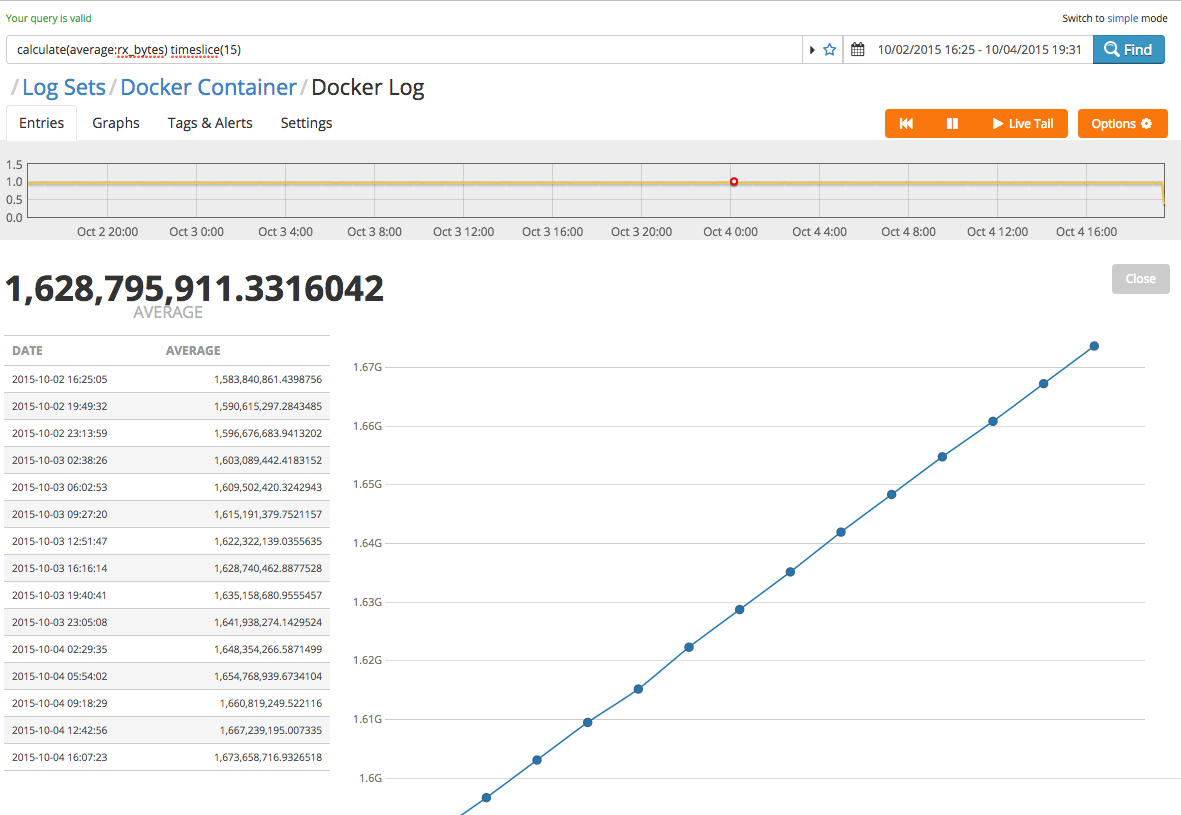Select the 2015-10-03 16:16:14 table row
Viewport: 1181px width, 815px height.
click(166, 568)
